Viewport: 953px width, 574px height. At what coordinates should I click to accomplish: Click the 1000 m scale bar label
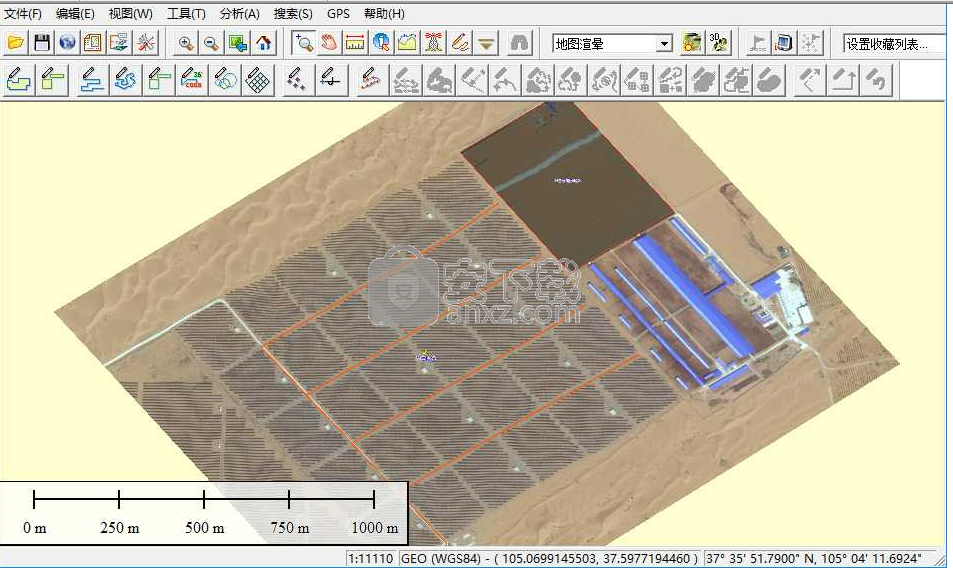click(374, 527)
